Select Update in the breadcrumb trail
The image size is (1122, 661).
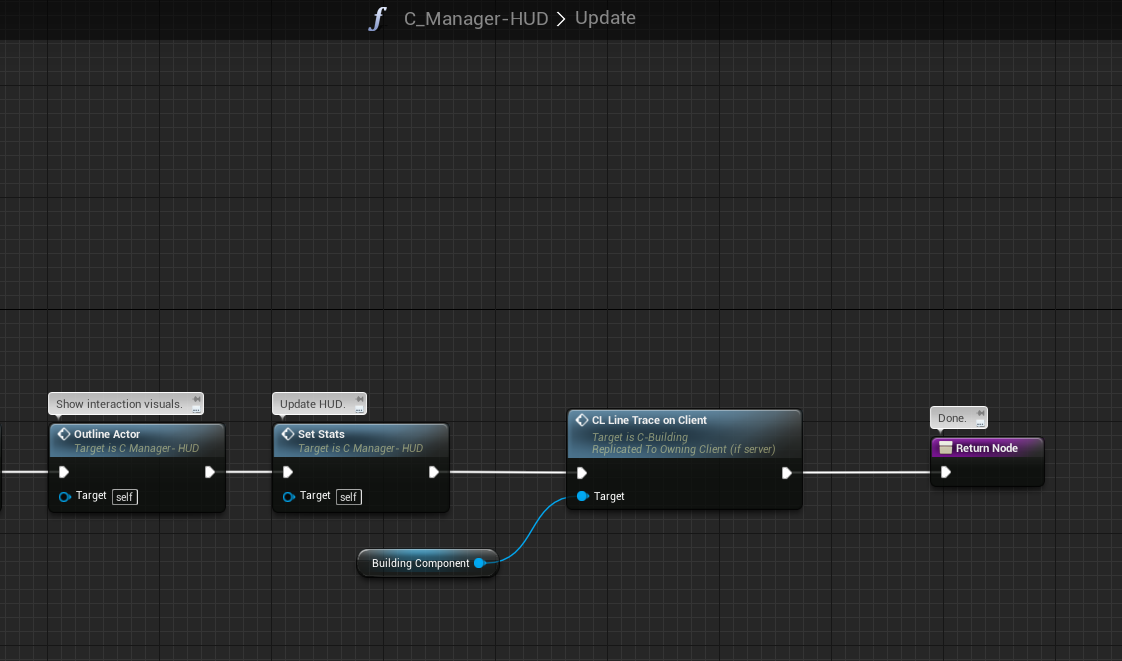(605, 19)
